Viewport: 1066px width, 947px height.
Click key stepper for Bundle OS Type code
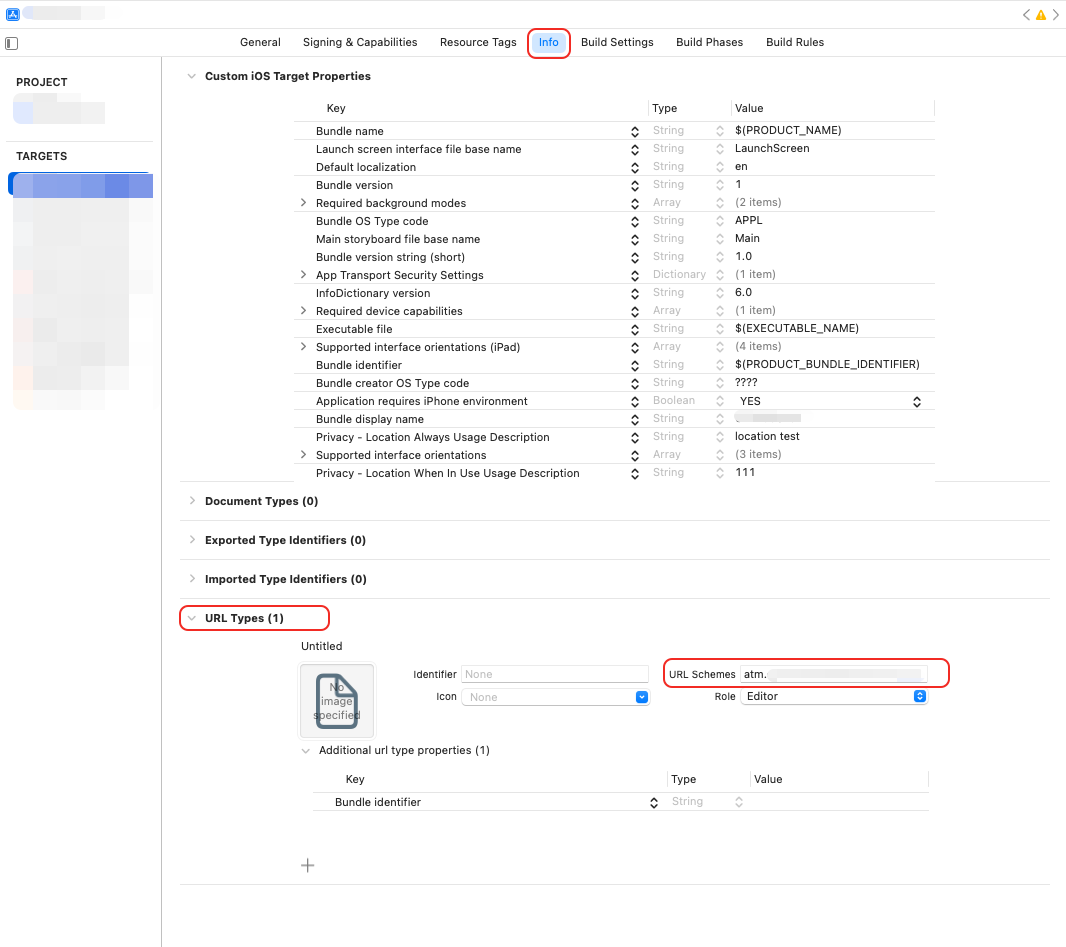click(x=634, y=221)
